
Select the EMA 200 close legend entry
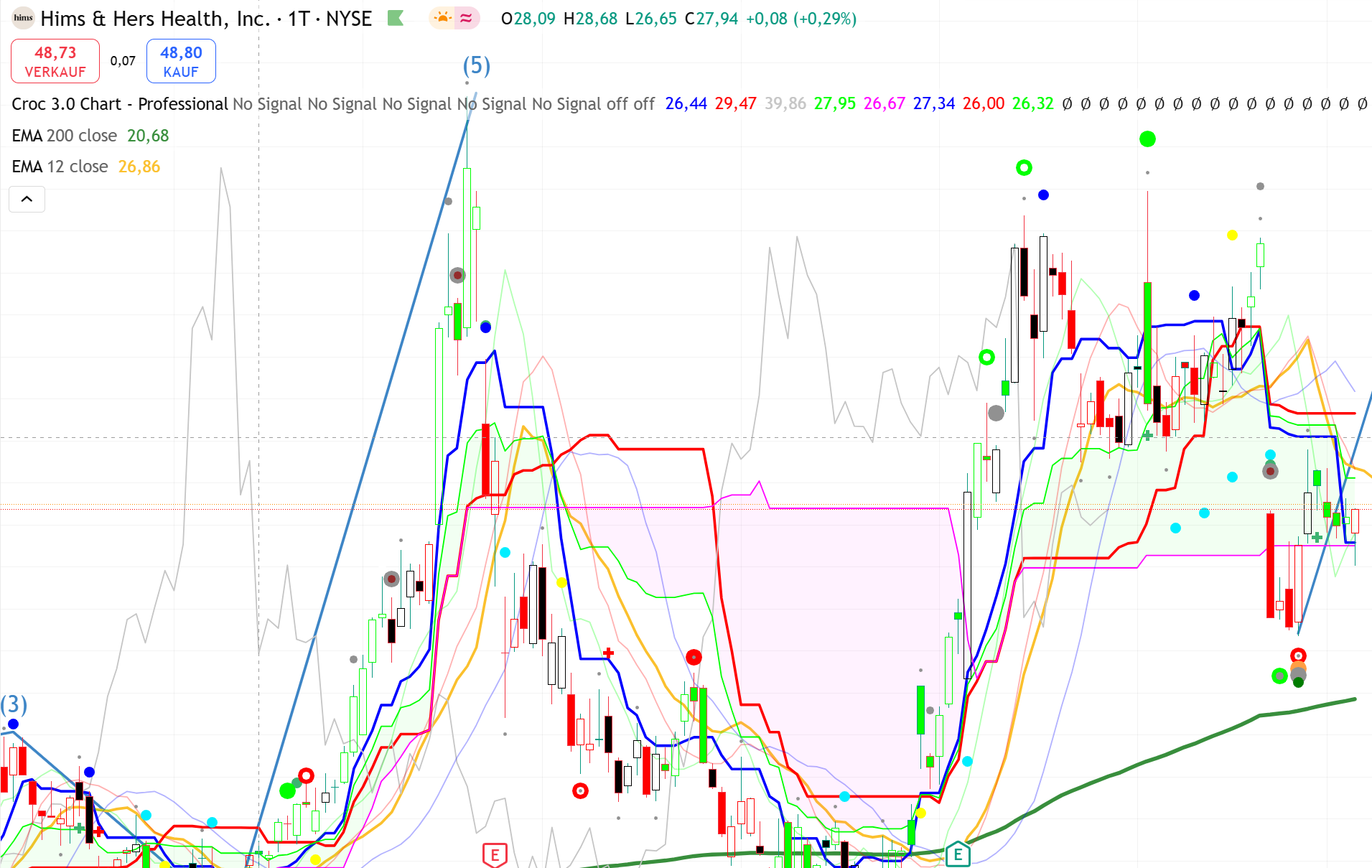click(65, 136)
